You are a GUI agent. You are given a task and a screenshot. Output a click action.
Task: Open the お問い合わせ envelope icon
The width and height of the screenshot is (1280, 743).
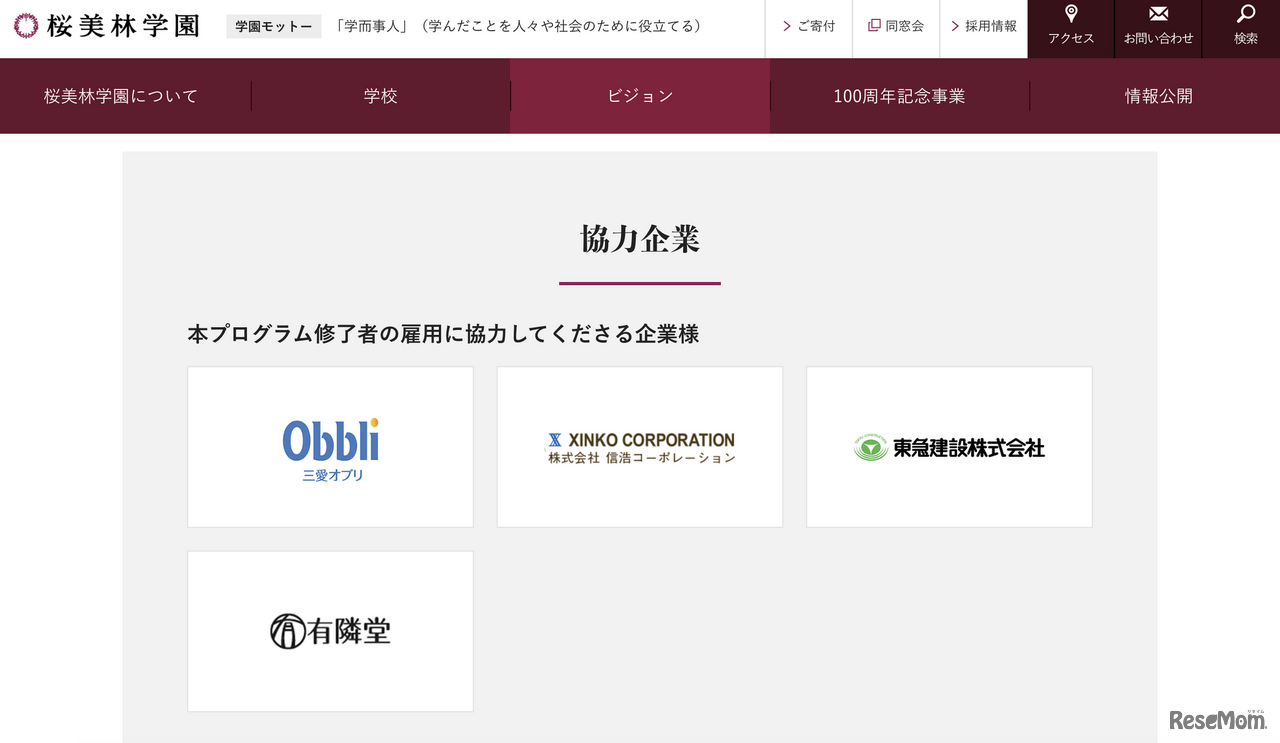(x=1158, y=14)
